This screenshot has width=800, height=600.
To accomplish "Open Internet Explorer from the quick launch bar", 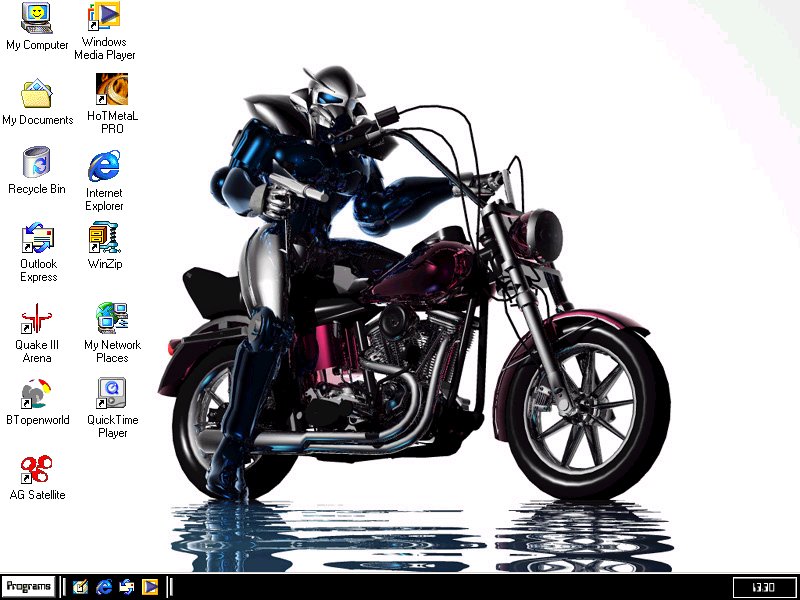I will [x=104, y=587].
